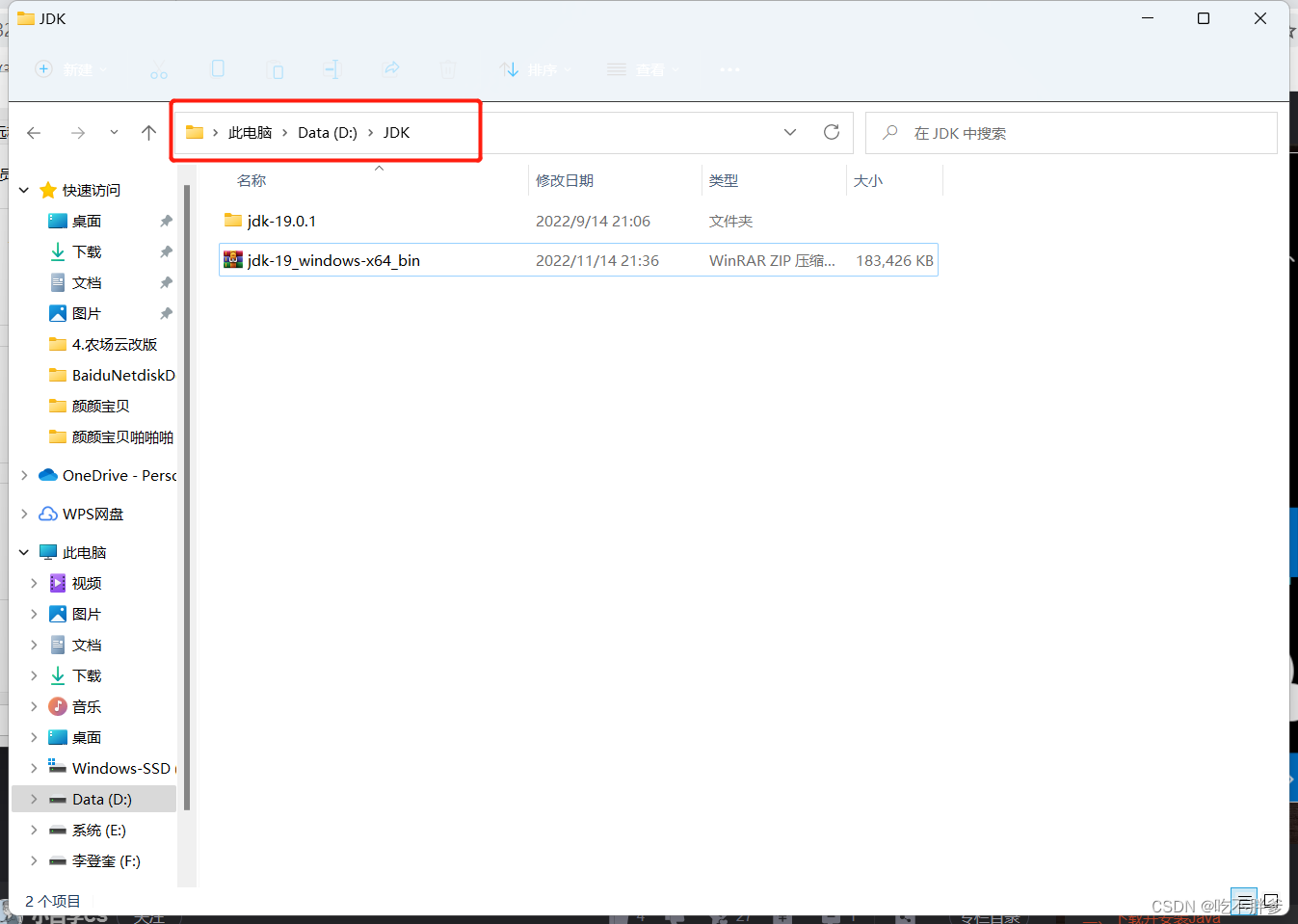Click the pin icon beside quick access 桌面
Screen dimensions: 1298x924
[166, 221]
